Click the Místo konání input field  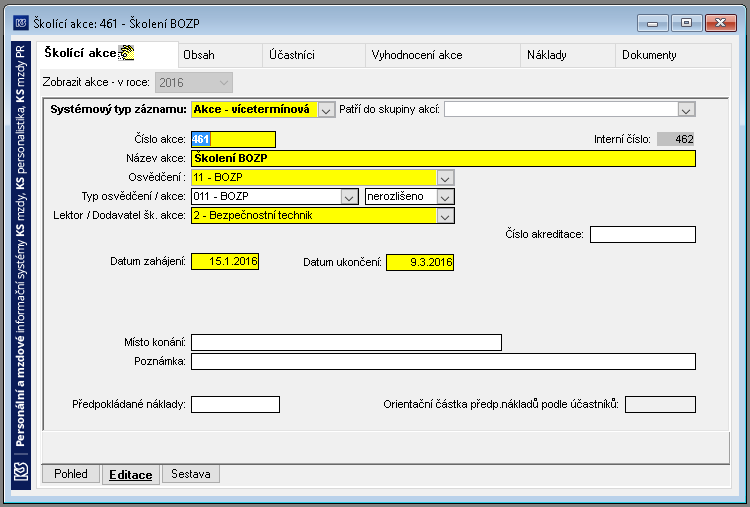coord(346,342)
